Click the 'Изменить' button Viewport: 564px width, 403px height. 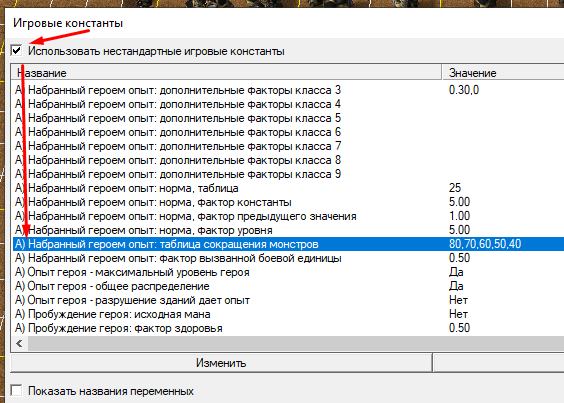[x=221, y=363]
